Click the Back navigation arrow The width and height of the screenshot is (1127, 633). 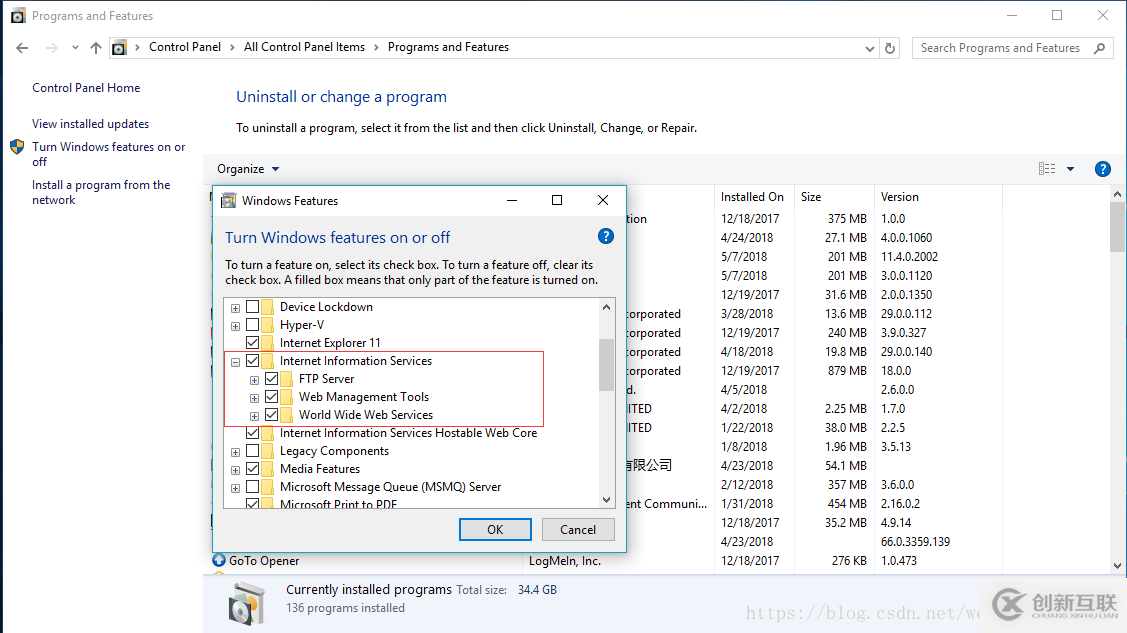pos(22,48)
